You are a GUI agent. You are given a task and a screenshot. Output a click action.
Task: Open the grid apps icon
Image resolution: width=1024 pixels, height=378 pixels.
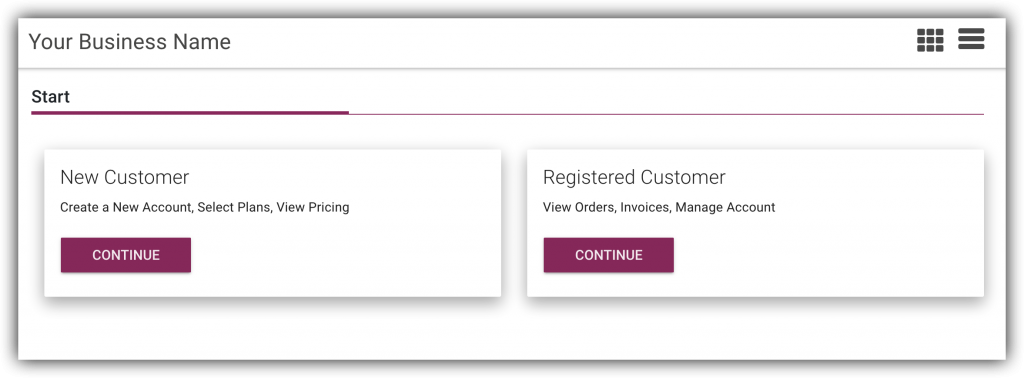point(930,40)
